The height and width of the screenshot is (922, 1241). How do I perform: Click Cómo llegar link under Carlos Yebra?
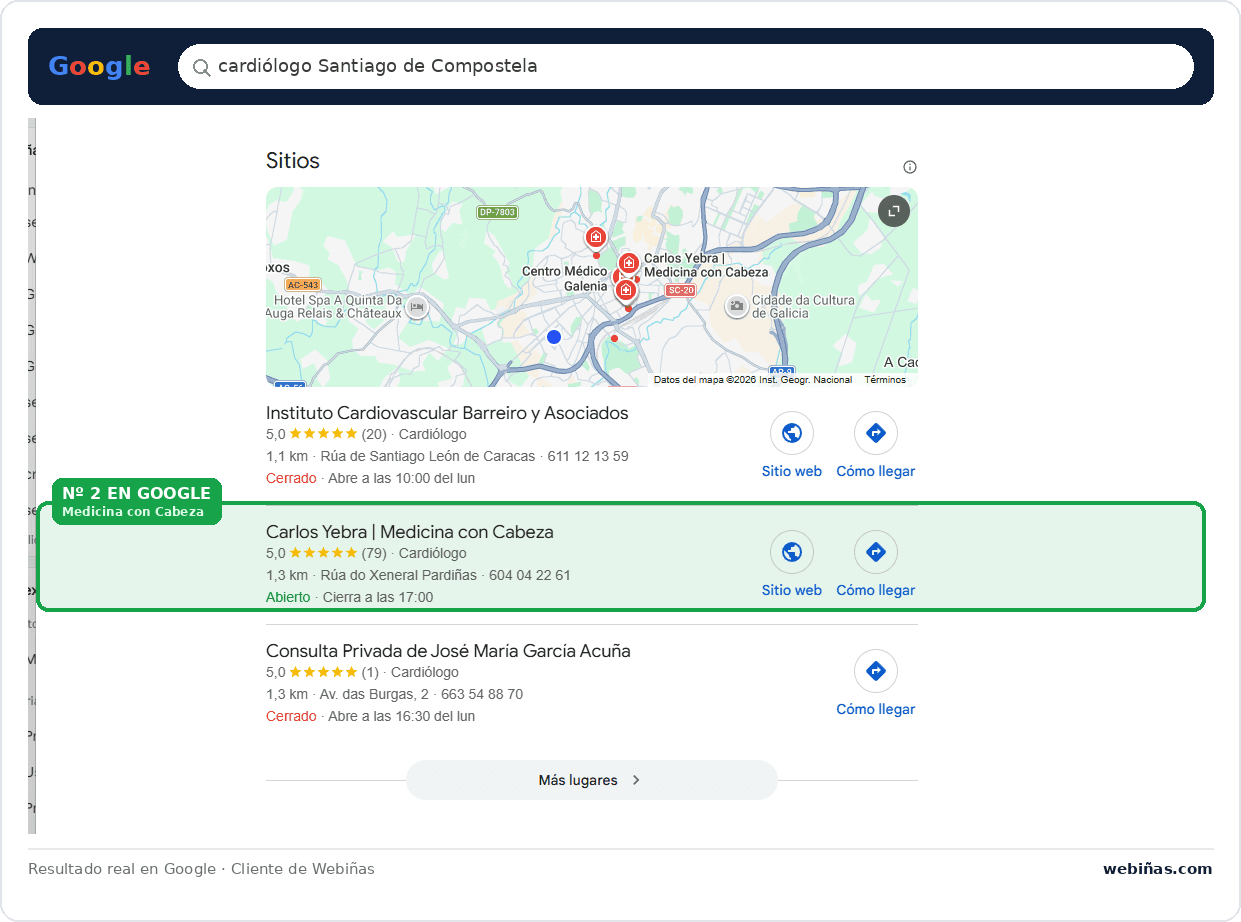point(876,590)
